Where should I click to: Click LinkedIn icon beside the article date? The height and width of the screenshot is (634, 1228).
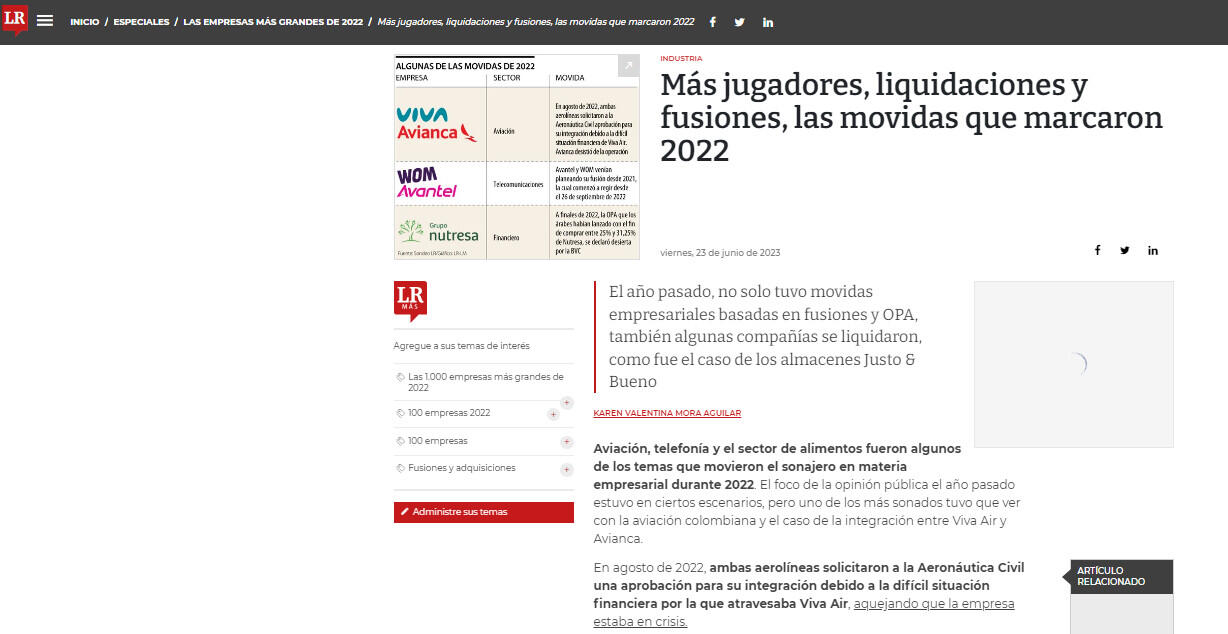point(1153,251)
